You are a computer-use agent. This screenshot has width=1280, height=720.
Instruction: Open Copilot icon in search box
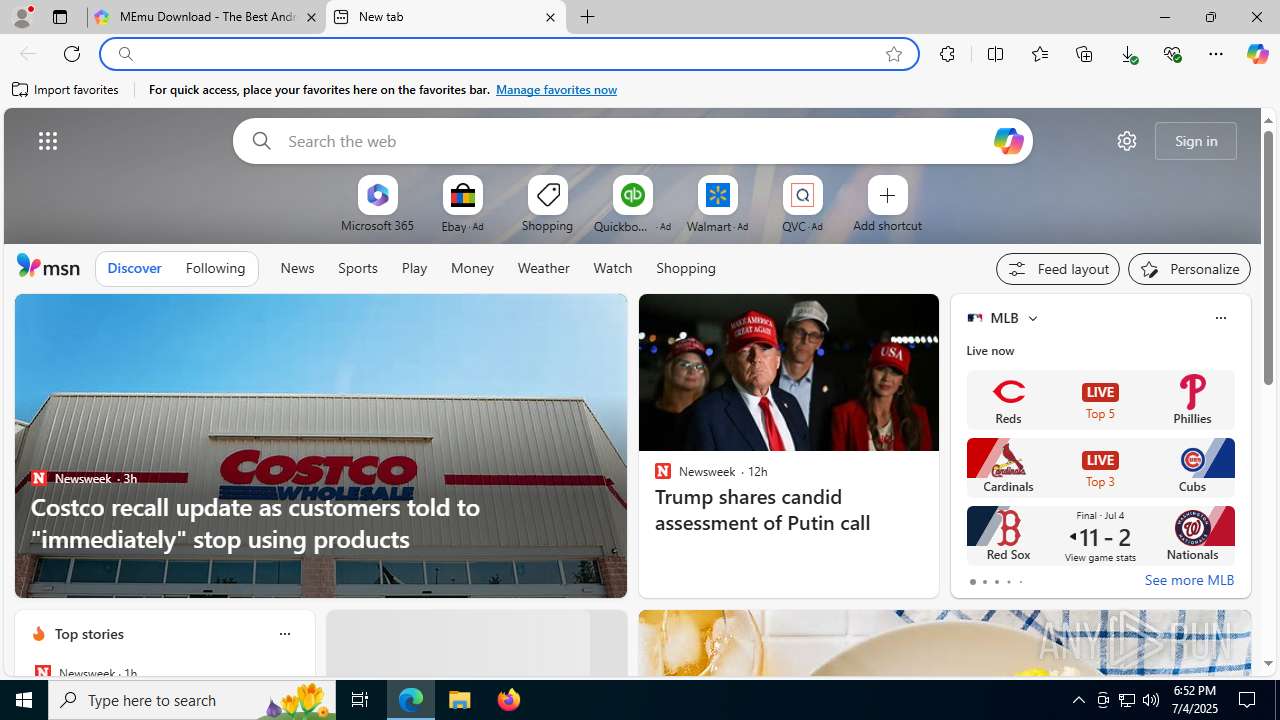(1008, 141)
